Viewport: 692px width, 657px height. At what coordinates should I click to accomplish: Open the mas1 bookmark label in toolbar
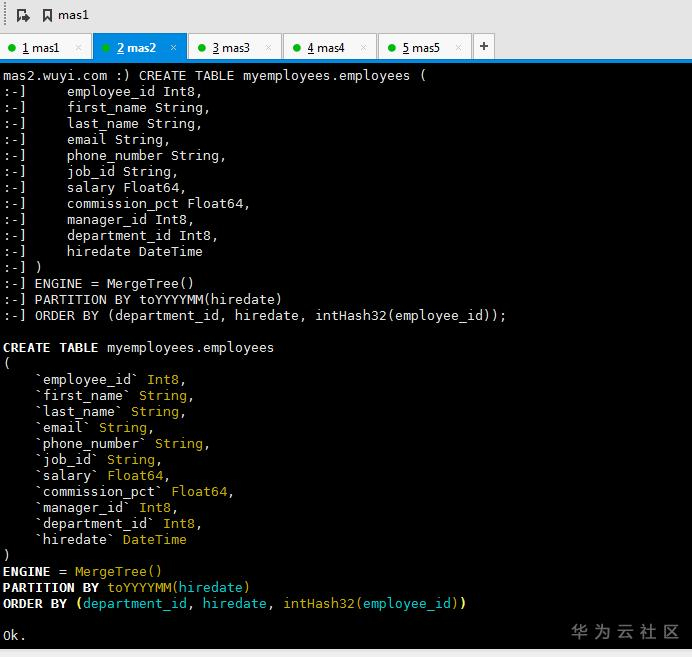coord(73,15)
